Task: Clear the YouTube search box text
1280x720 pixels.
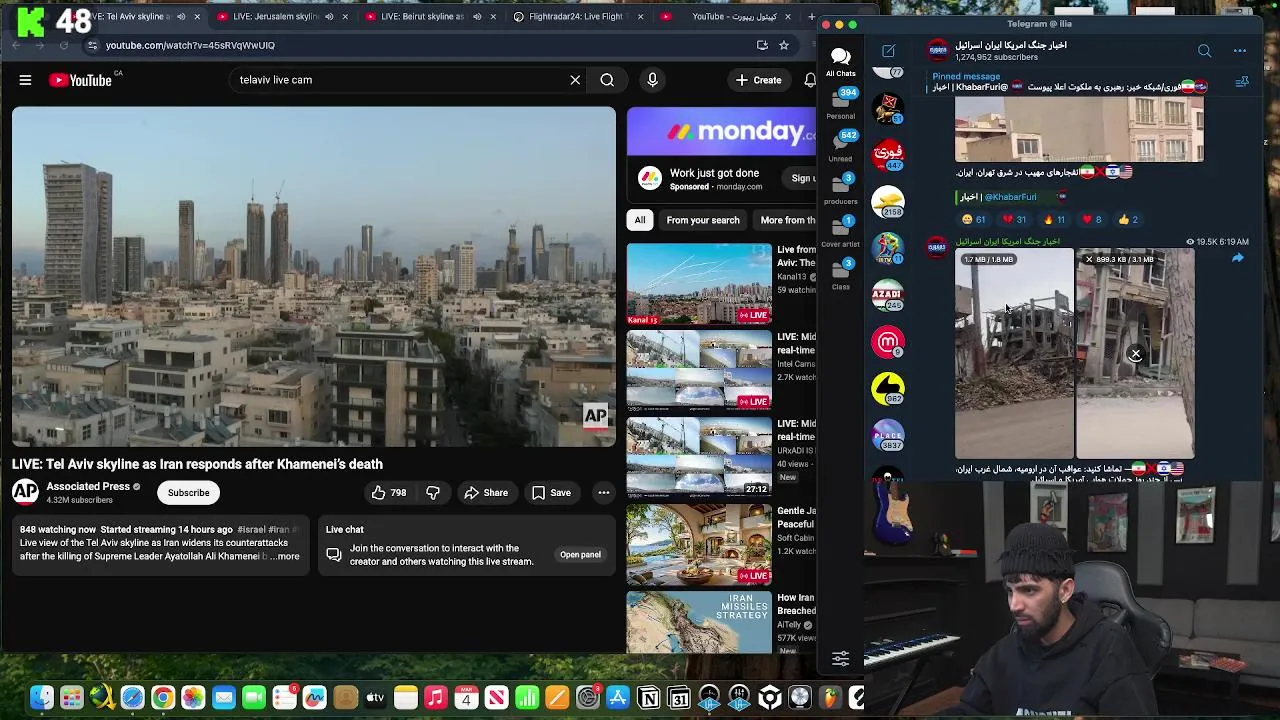Action: coord(575,80)
